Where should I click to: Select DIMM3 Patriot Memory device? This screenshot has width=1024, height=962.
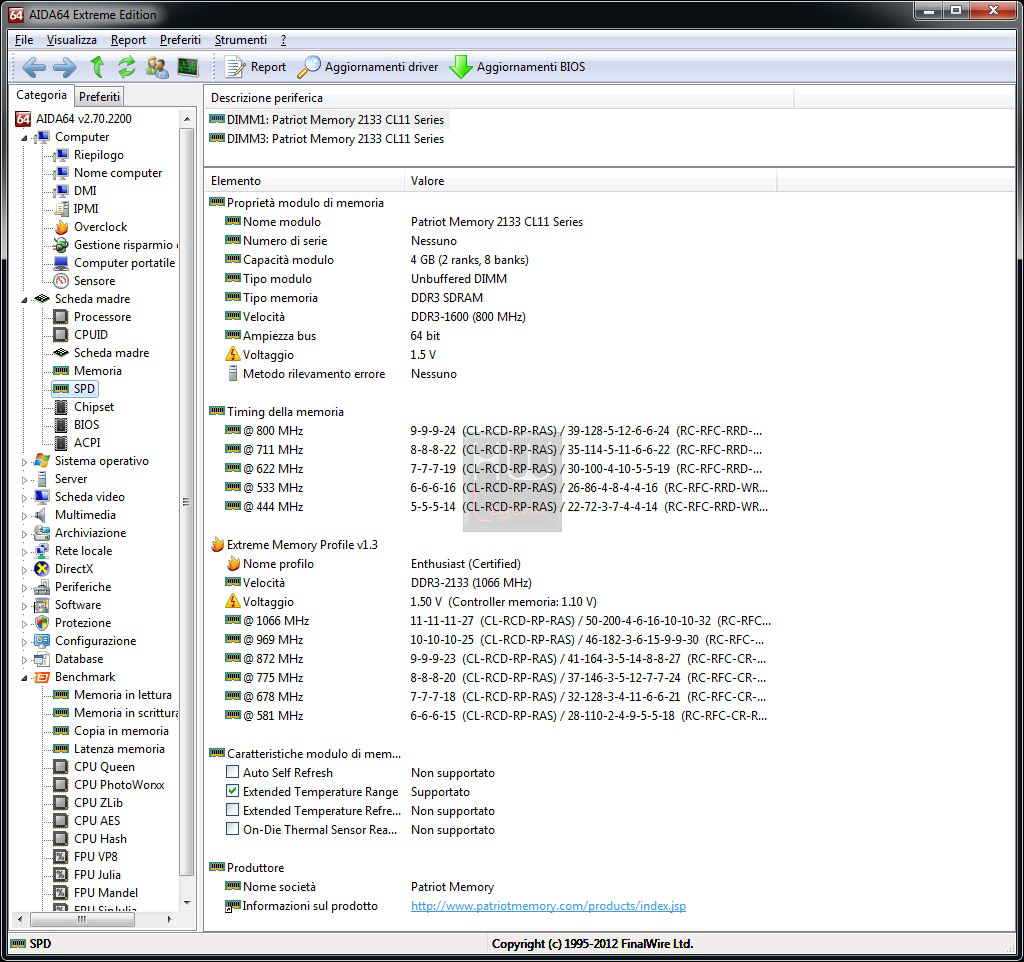click(328, 138)
